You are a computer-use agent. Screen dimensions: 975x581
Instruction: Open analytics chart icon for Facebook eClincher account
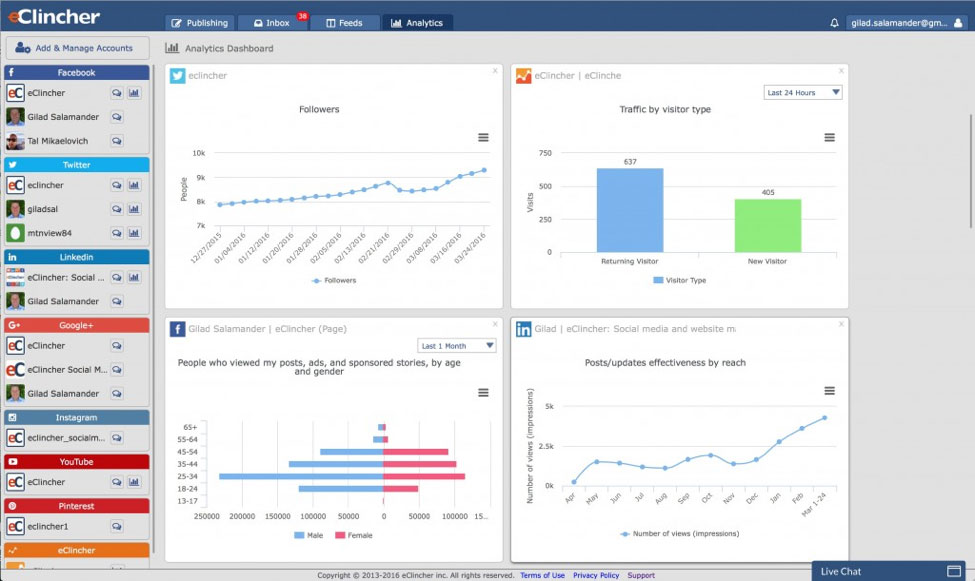point(134,93)
